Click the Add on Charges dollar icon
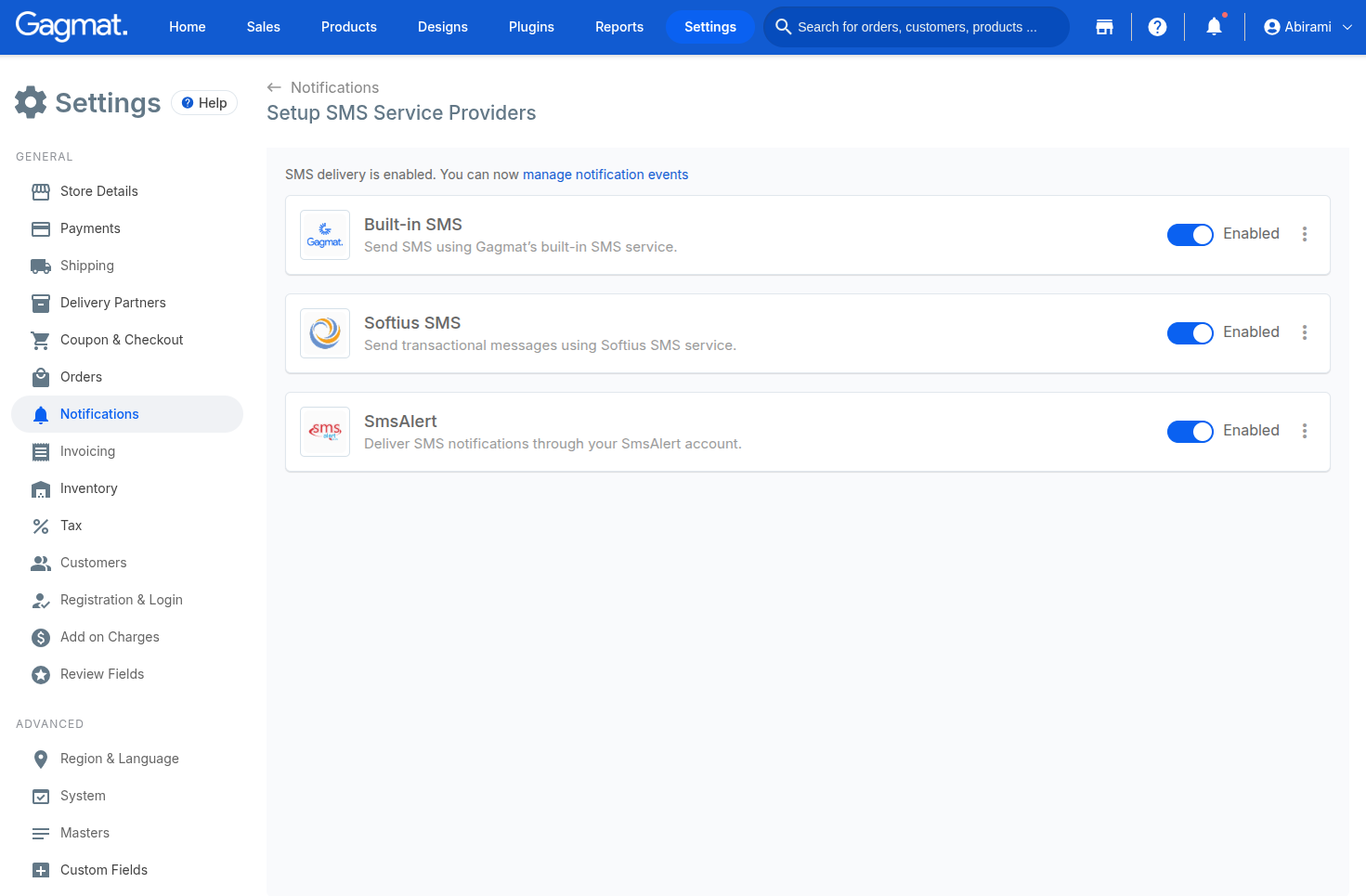 [x=41, y=637]
